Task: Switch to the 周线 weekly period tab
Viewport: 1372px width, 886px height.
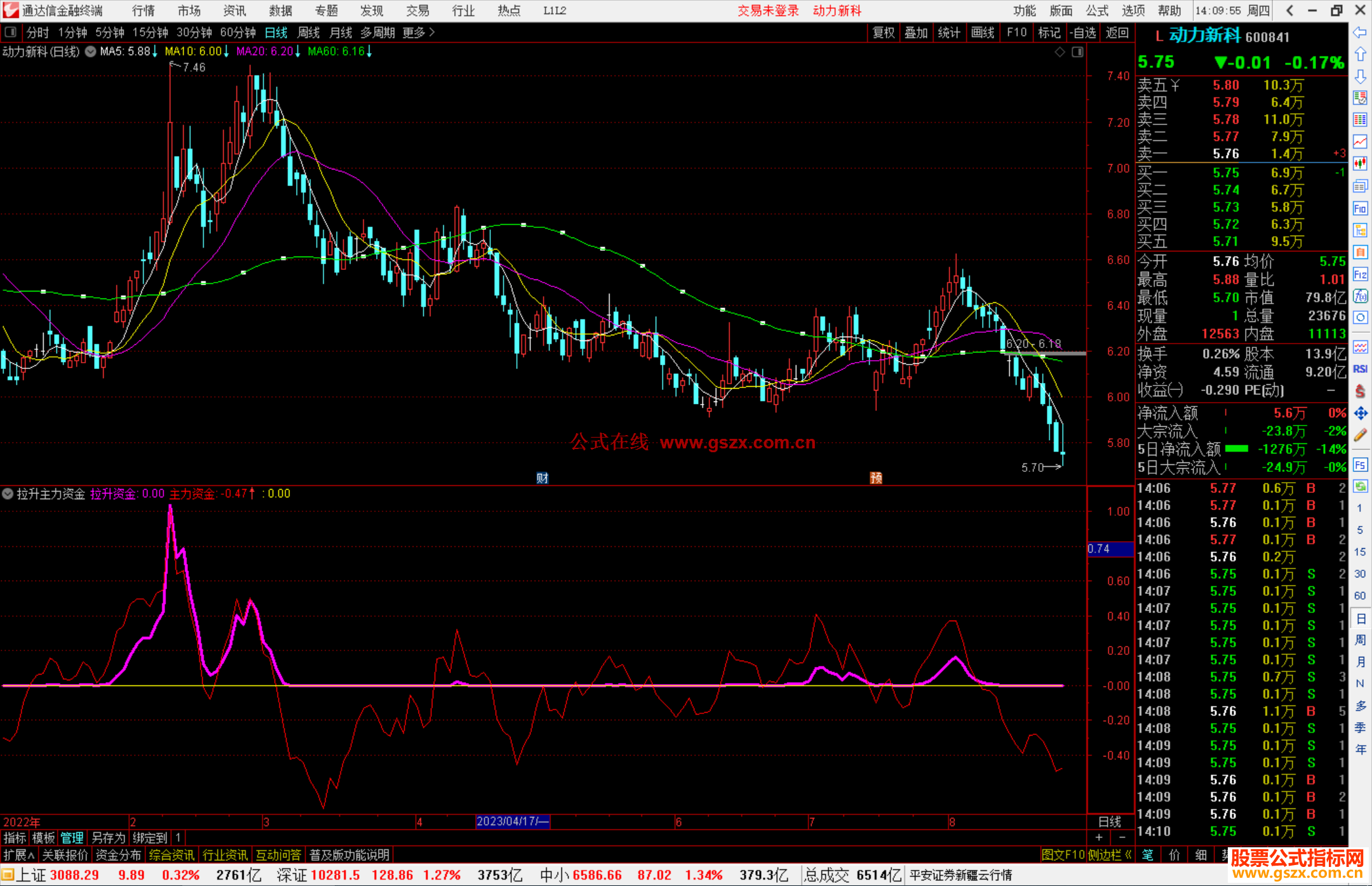Action: (x=309, y=32)
